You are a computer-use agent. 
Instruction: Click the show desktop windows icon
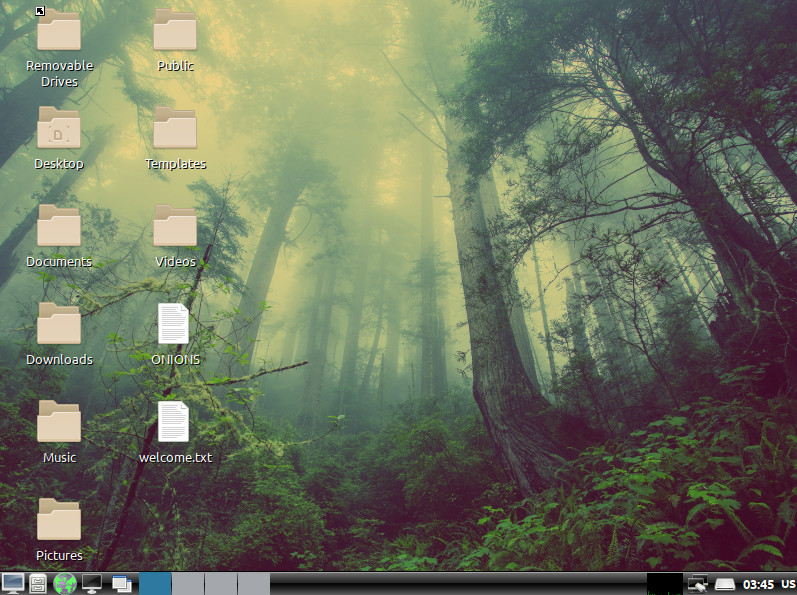122,584
